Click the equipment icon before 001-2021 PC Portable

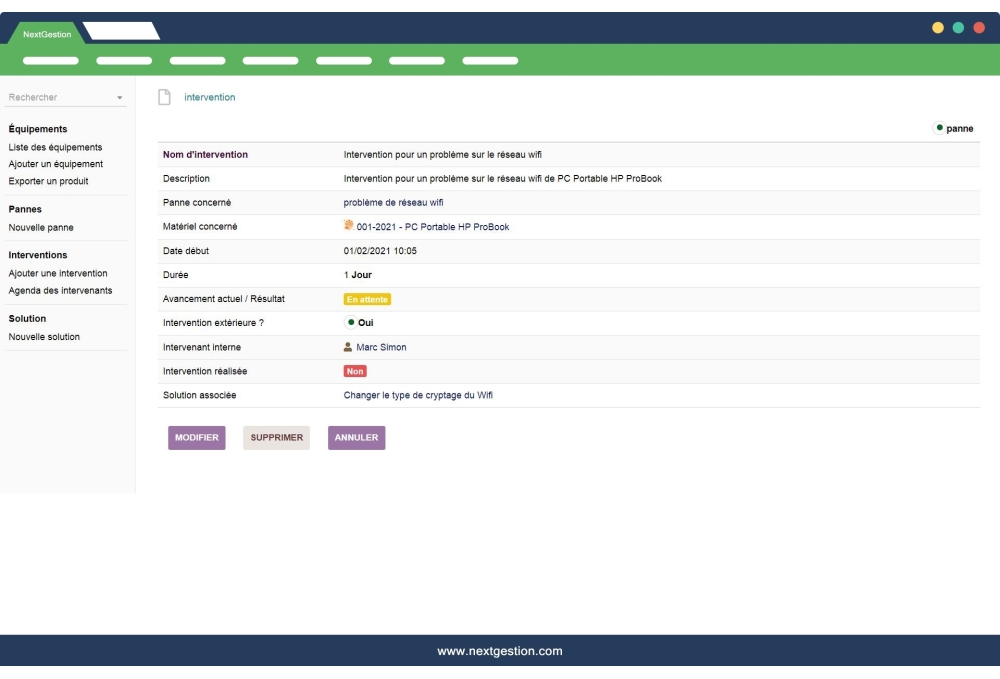pos(349,226)
